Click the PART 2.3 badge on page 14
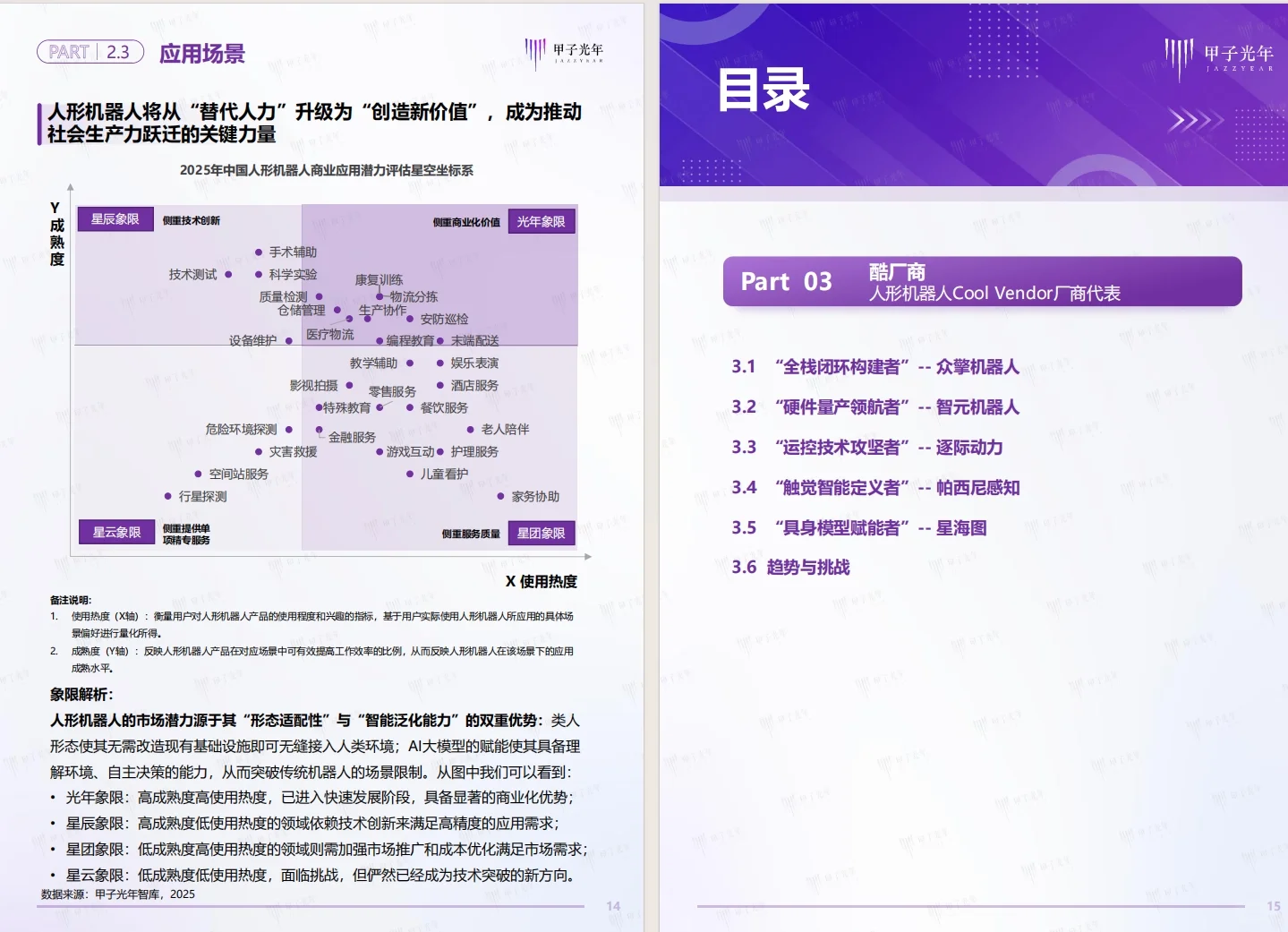This screenshot has width=1288, height=932. (x=90, y=52)
